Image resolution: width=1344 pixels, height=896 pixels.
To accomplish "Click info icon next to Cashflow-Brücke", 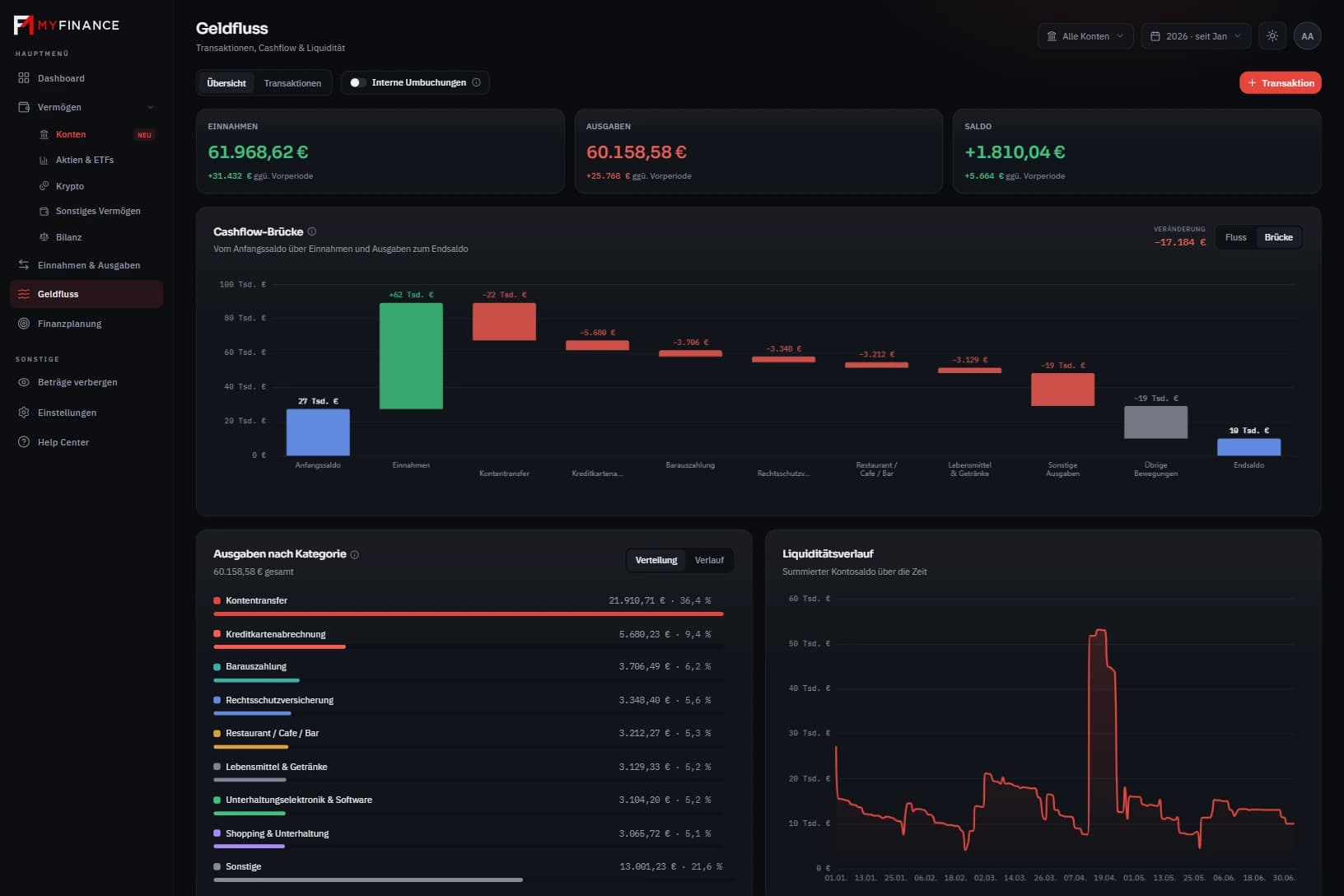I will pos(311,231).
